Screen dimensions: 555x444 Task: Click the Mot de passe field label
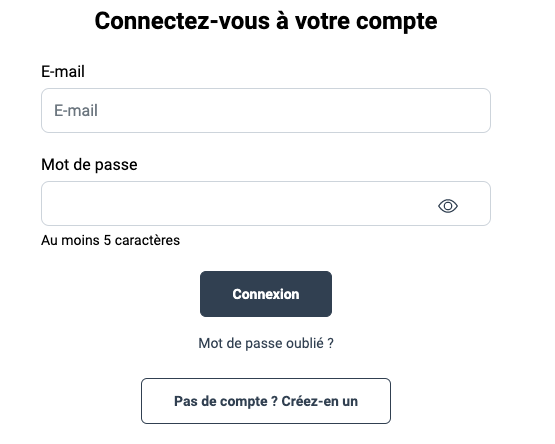(x=89, y=165)
